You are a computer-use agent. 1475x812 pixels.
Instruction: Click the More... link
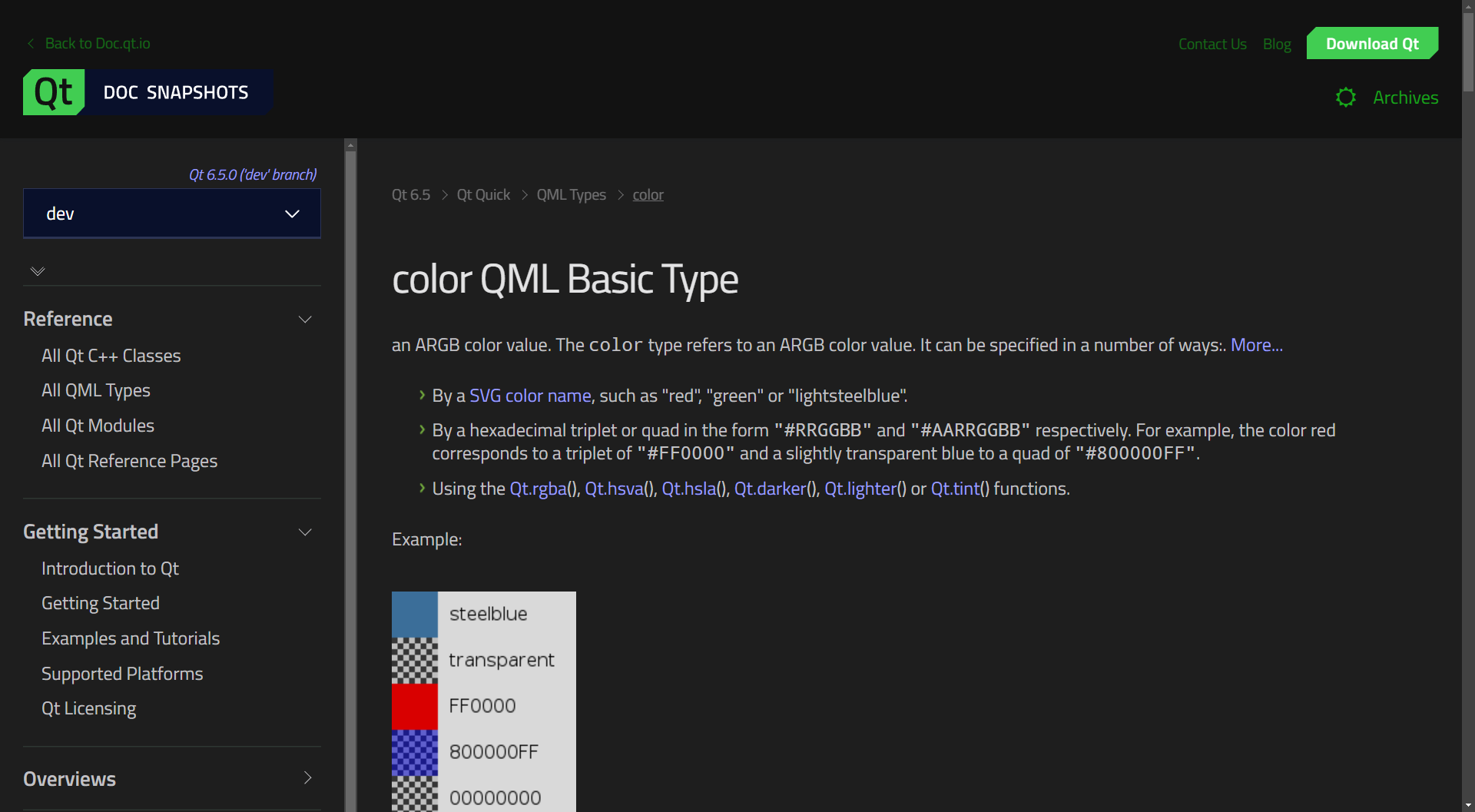[1256, 345]
